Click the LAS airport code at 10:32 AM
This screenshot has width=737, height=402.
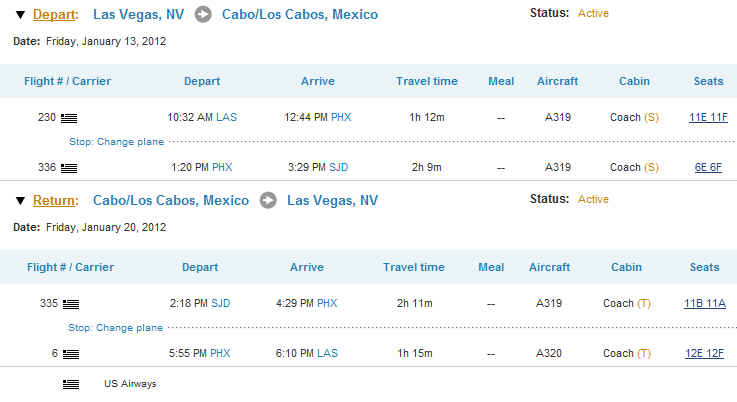(x=227, y=118)
